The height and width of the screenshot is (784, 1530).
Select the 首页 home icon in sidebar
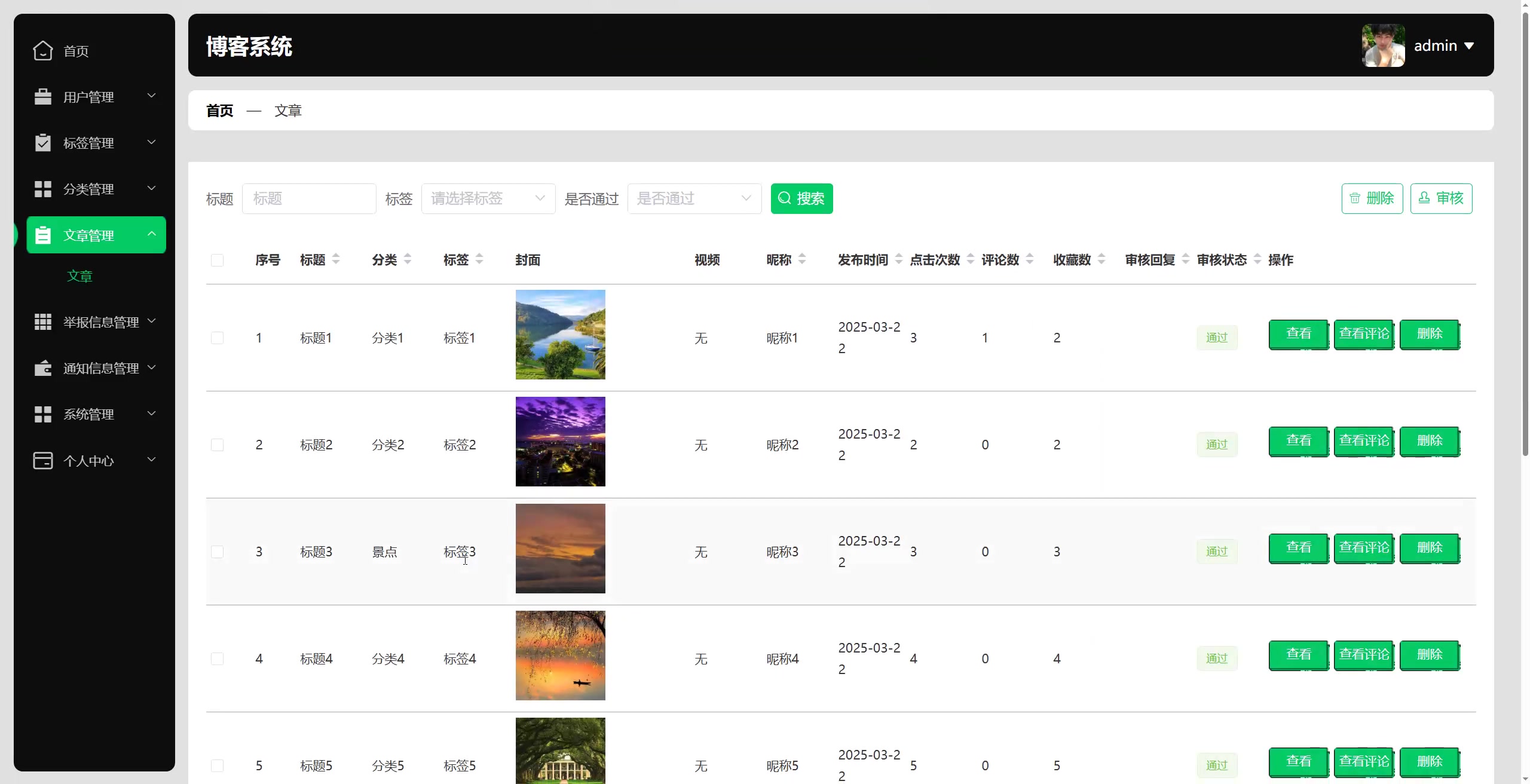click(42, 50)
